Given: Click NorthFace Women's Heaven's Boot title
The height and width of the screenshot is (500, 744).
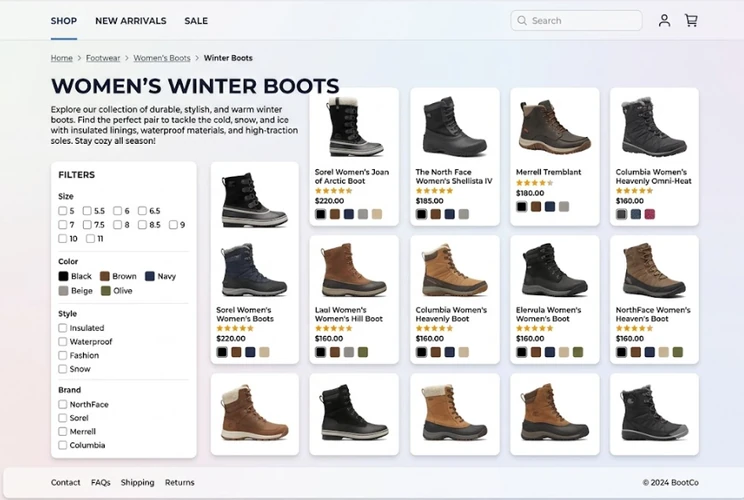Looking at the screenshot, I should point(653,314).
